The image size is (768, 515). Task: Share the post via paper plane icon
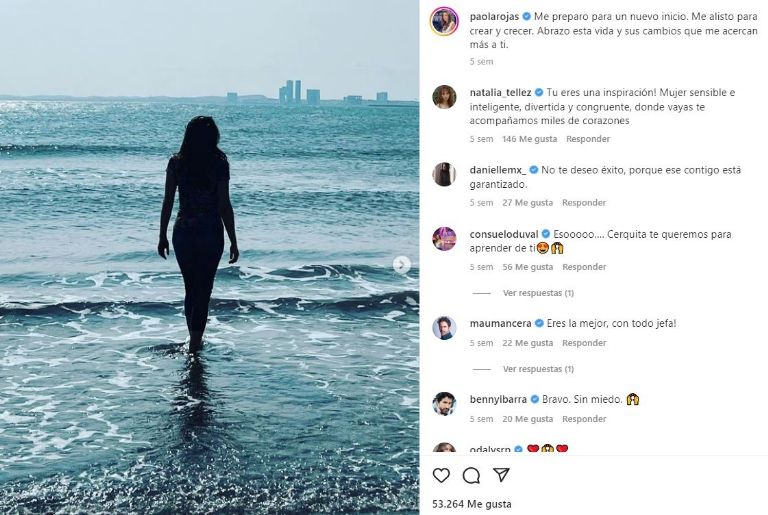pos(501,475)
